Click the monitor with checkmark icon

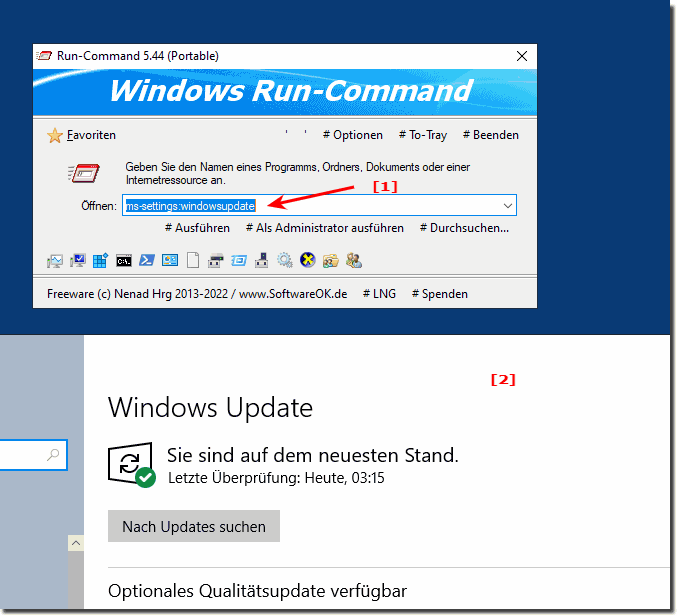click(78, 260)
